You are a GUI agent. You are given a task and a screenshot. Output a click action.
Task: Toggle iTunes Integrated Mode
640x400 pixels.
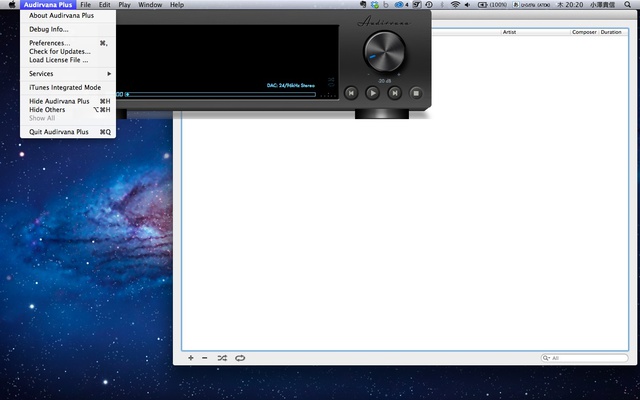pos(65,87)
